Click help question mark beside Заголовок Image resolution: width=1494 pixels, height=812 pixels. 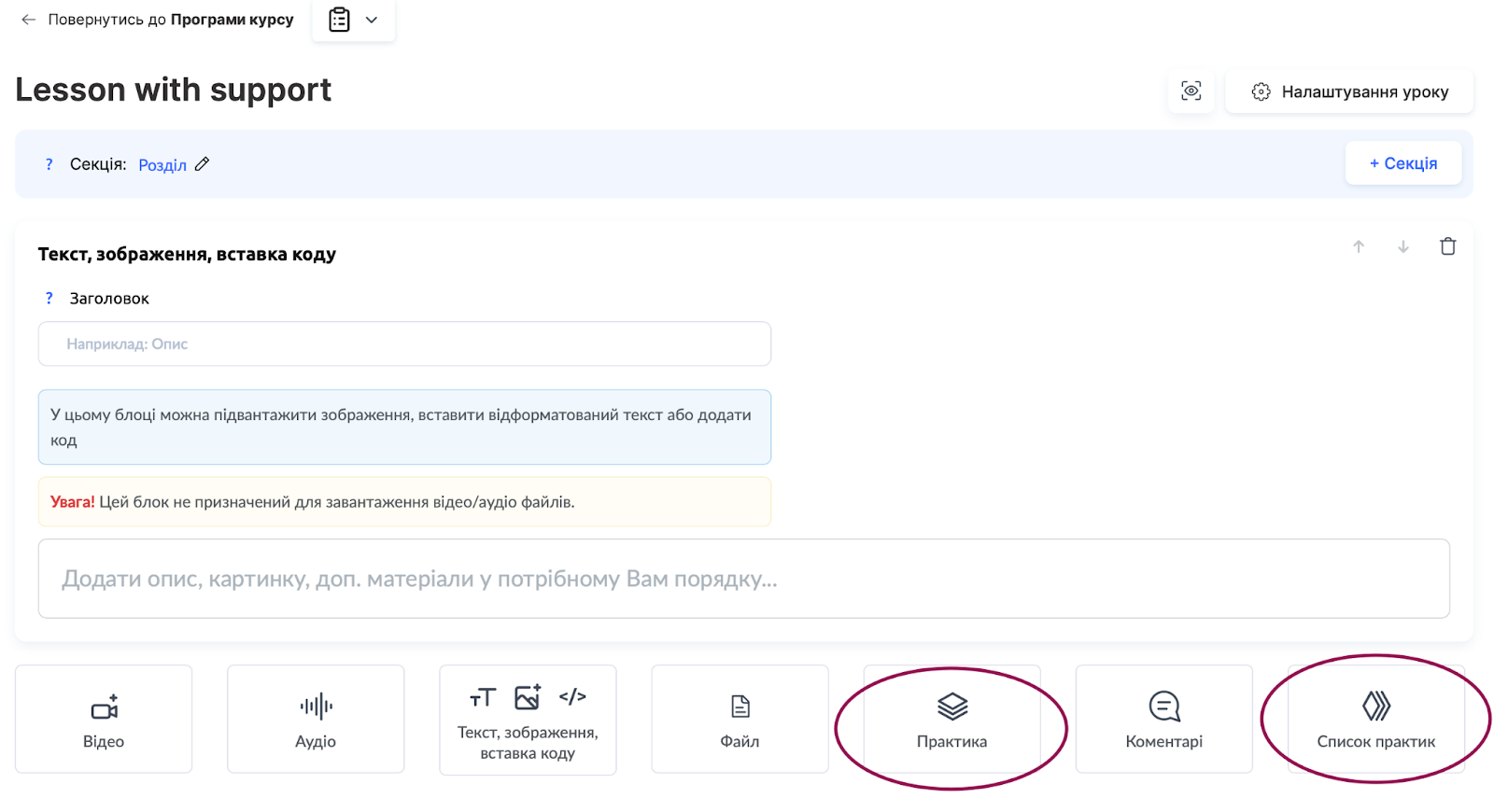pos(49,299)
